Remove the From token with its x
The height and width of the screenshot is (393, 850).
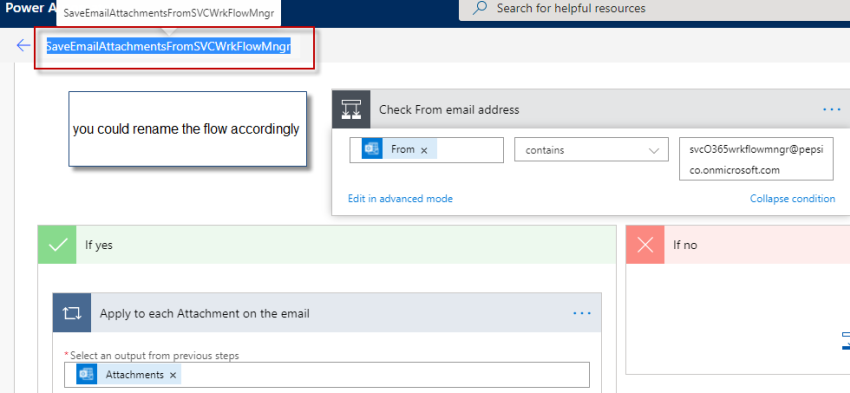click(424, 151)
